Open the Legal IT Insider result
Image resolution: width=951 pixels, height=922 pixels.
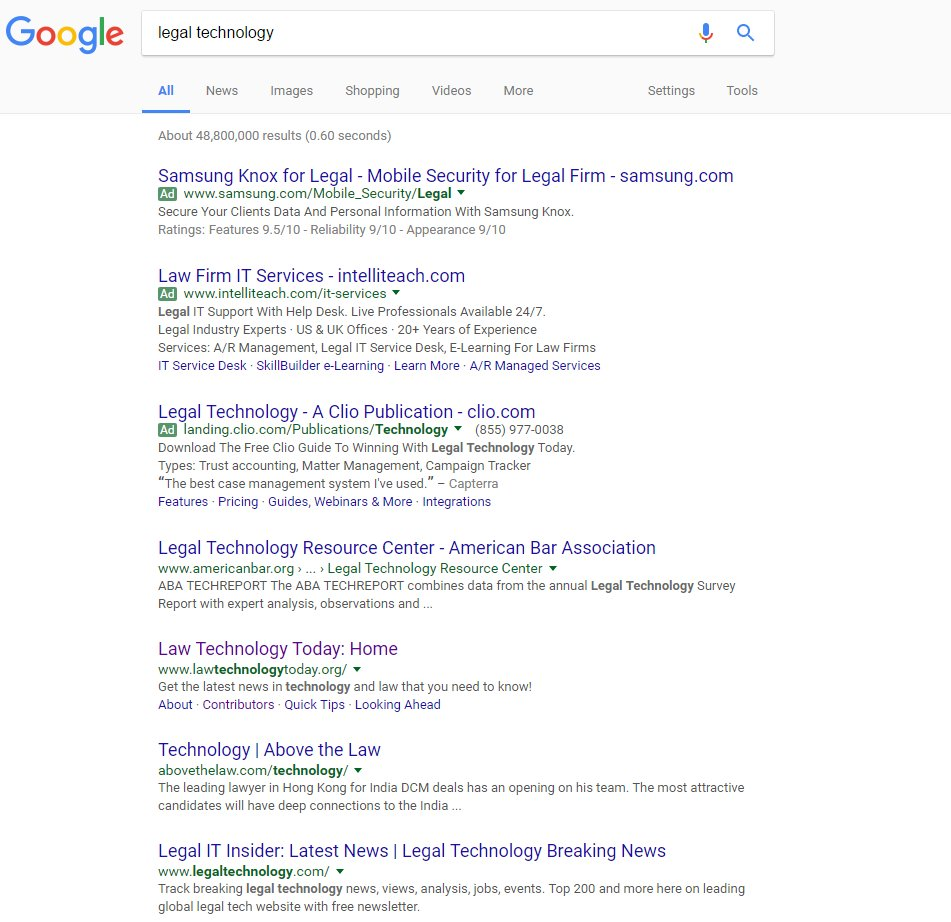[412, 851]
